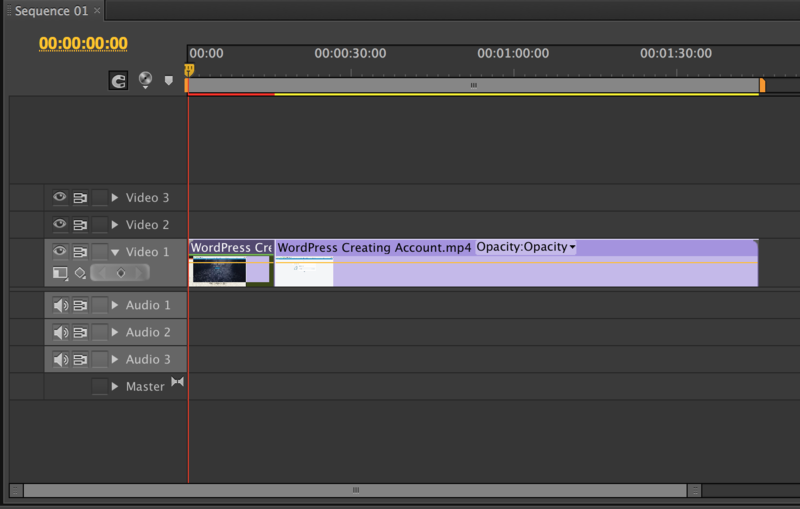Click the Set Encore Chapter Marker icon
800x509 pixels.
pyautogui.click(x=146, y=80)
